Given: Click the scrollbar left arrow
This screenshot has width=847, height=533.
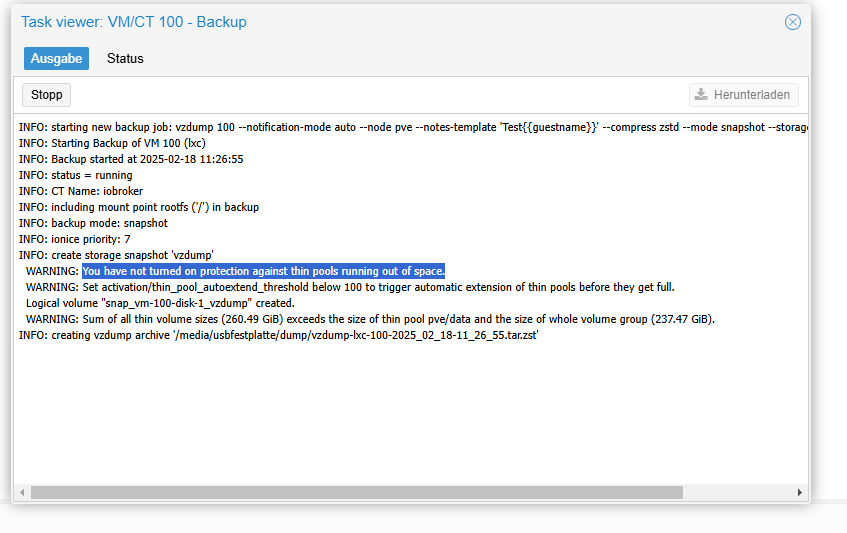Looking at the screenshot, I should [22, 492].
